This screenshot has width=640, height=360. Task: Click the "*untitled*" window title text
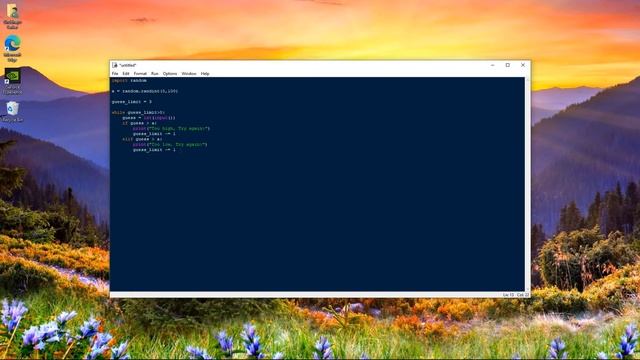128,65
